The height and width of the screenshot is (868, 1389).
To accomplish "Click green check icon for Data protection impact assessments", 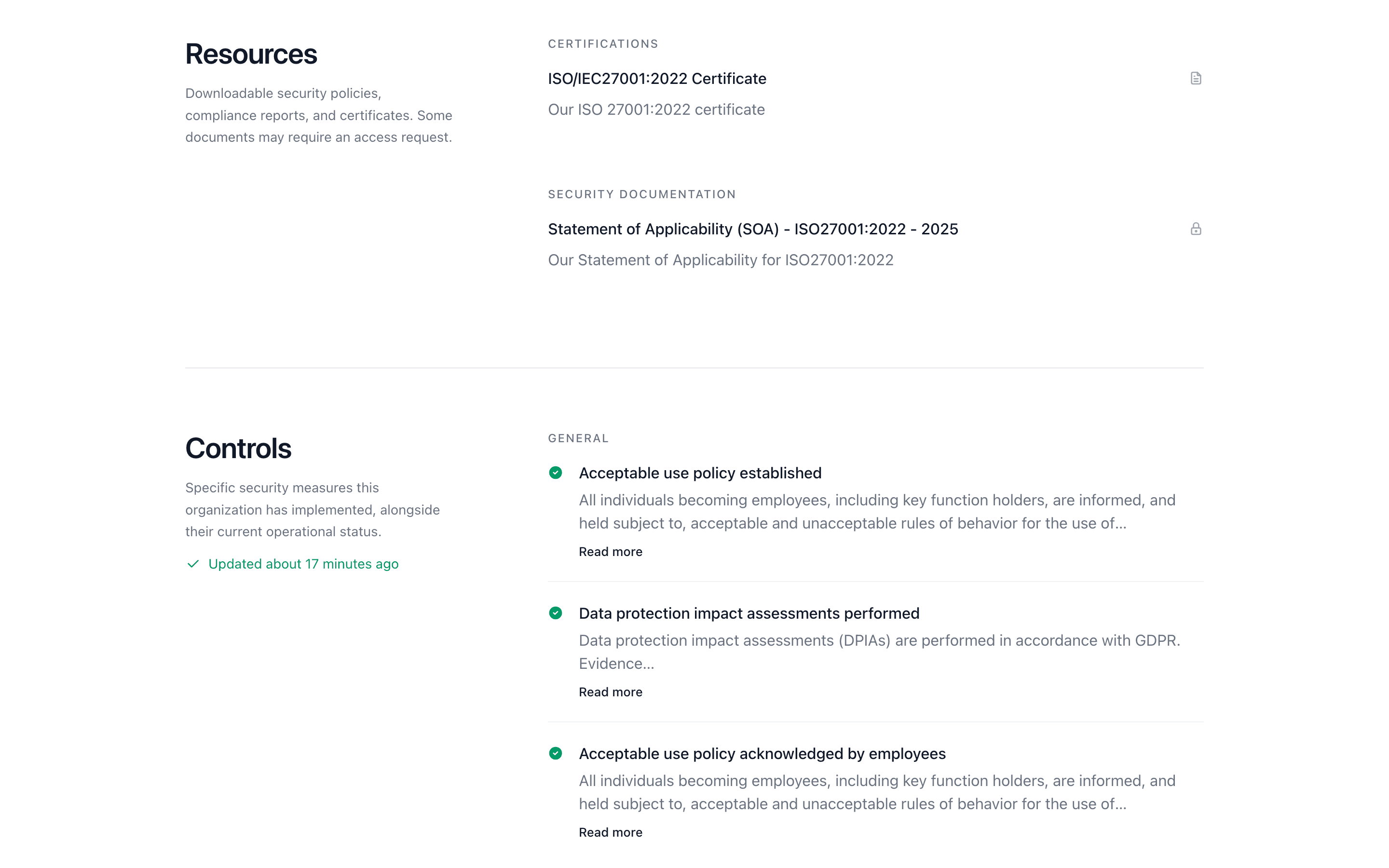I will [555, 613].
